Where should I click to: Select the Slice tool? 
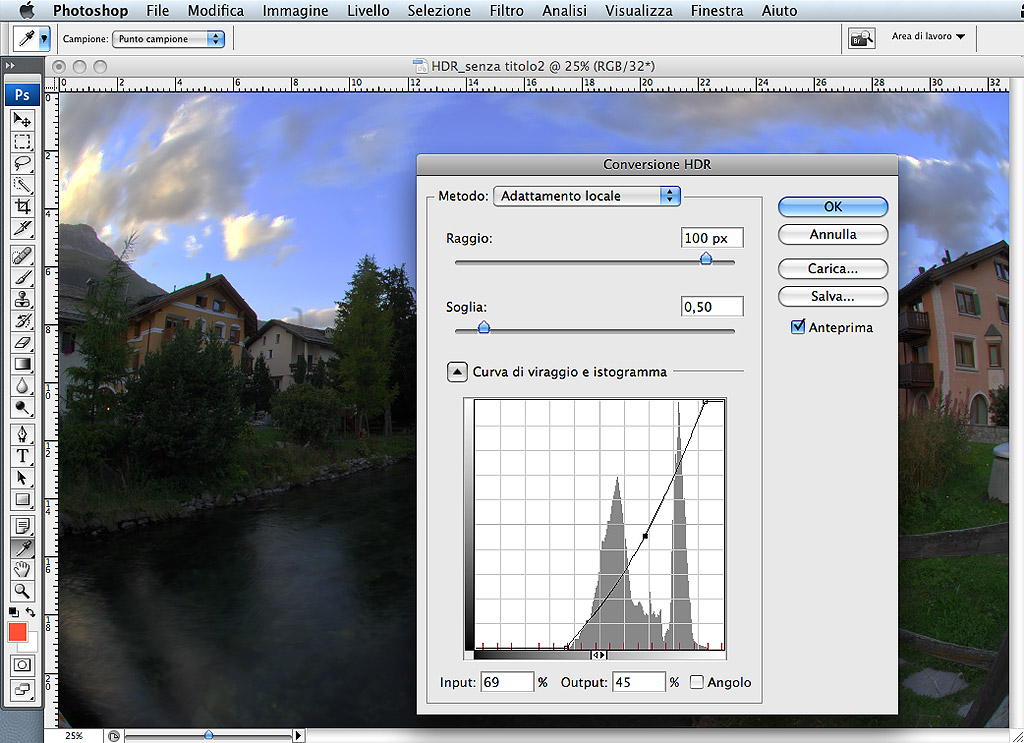[x=22, y=229]
